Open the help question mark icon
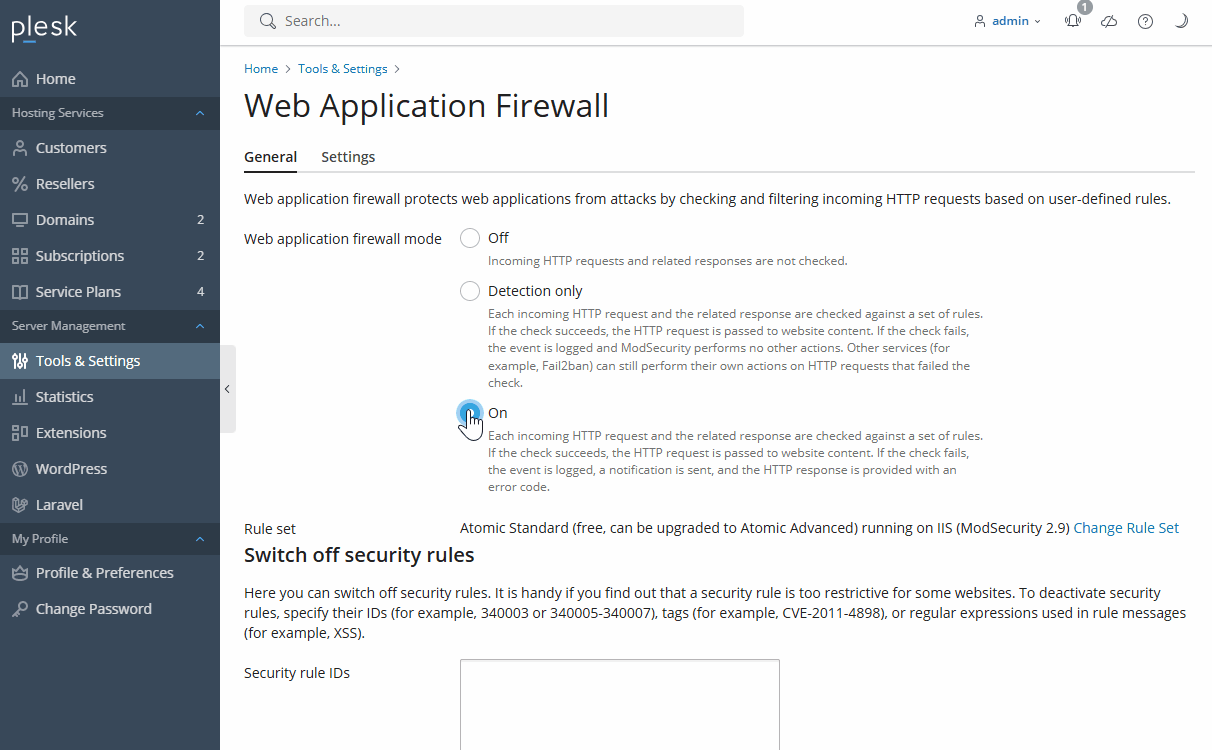Screen dimensions: 1212x750 click(x=1145, y=21)
